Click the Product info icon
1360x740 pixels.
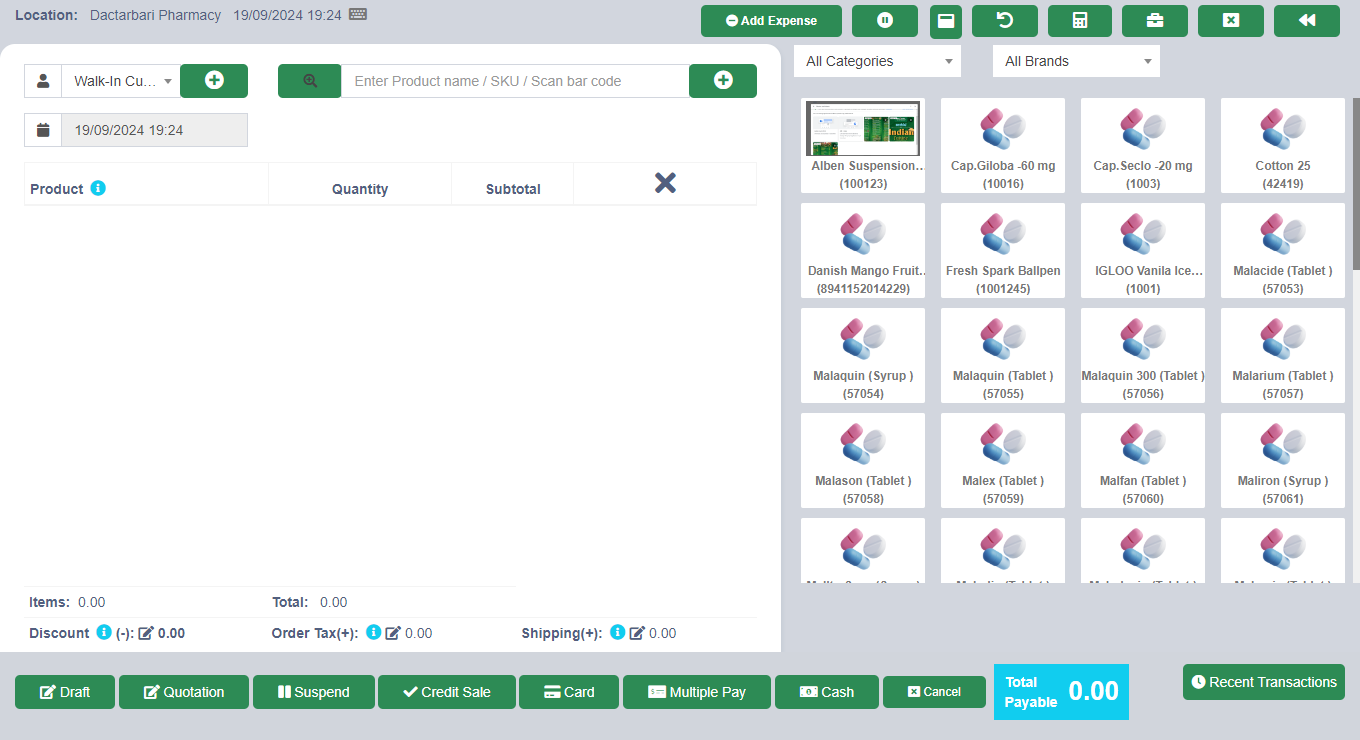(98, 188)
